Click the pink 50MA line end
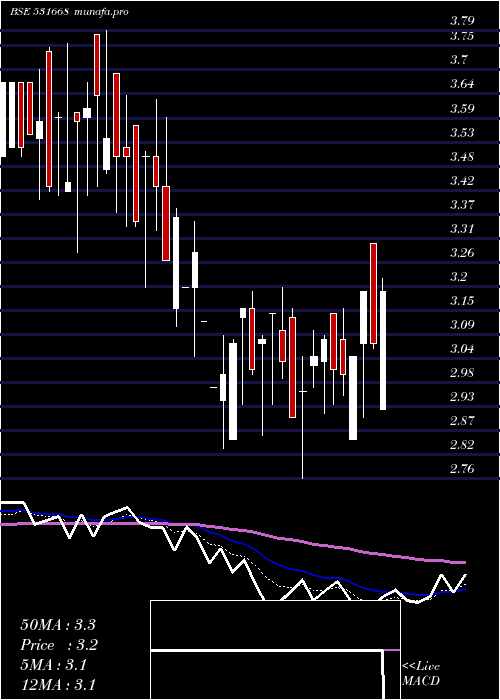This screenshot has height=700, width=500. point(463,562)
